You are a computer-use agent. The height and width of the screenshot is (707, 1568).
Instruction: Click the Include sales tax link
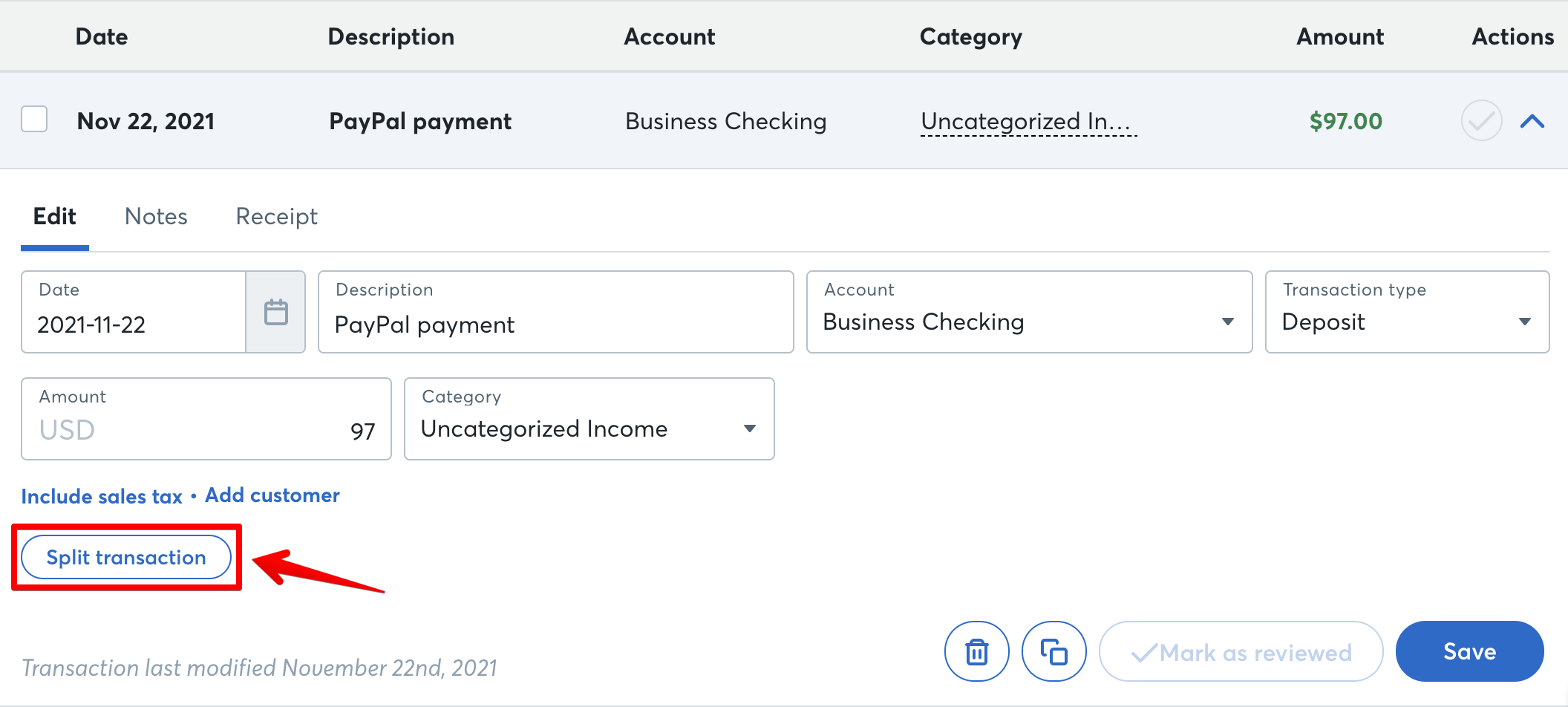tap(102, 496)
